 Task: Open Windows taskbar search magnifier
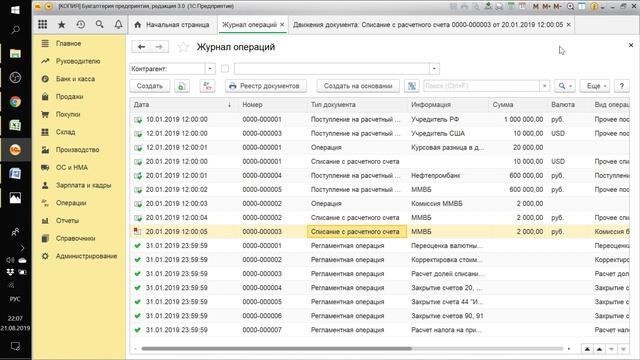(16, 30)
